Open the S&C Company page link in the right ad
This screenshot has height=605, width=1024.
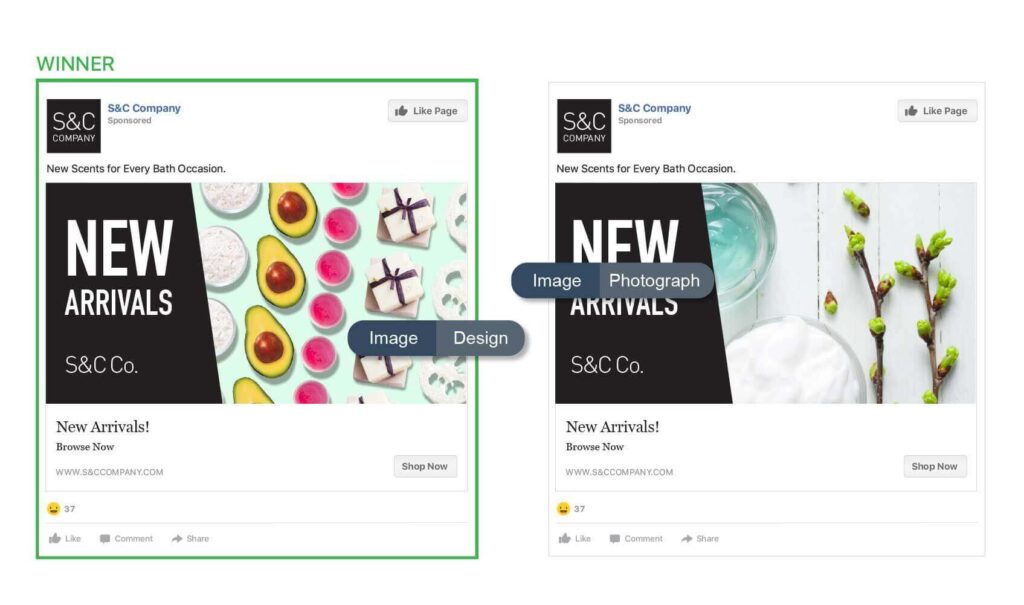click(x=654, y=108)
